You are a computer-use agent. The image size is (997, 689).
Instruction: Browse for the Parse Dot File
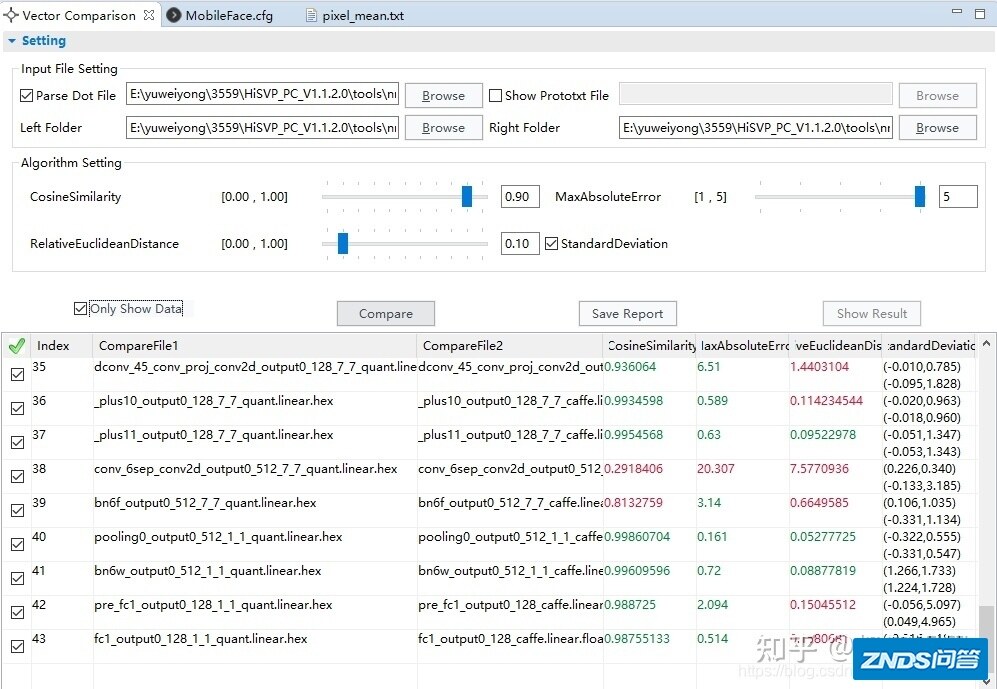point(443,95)
